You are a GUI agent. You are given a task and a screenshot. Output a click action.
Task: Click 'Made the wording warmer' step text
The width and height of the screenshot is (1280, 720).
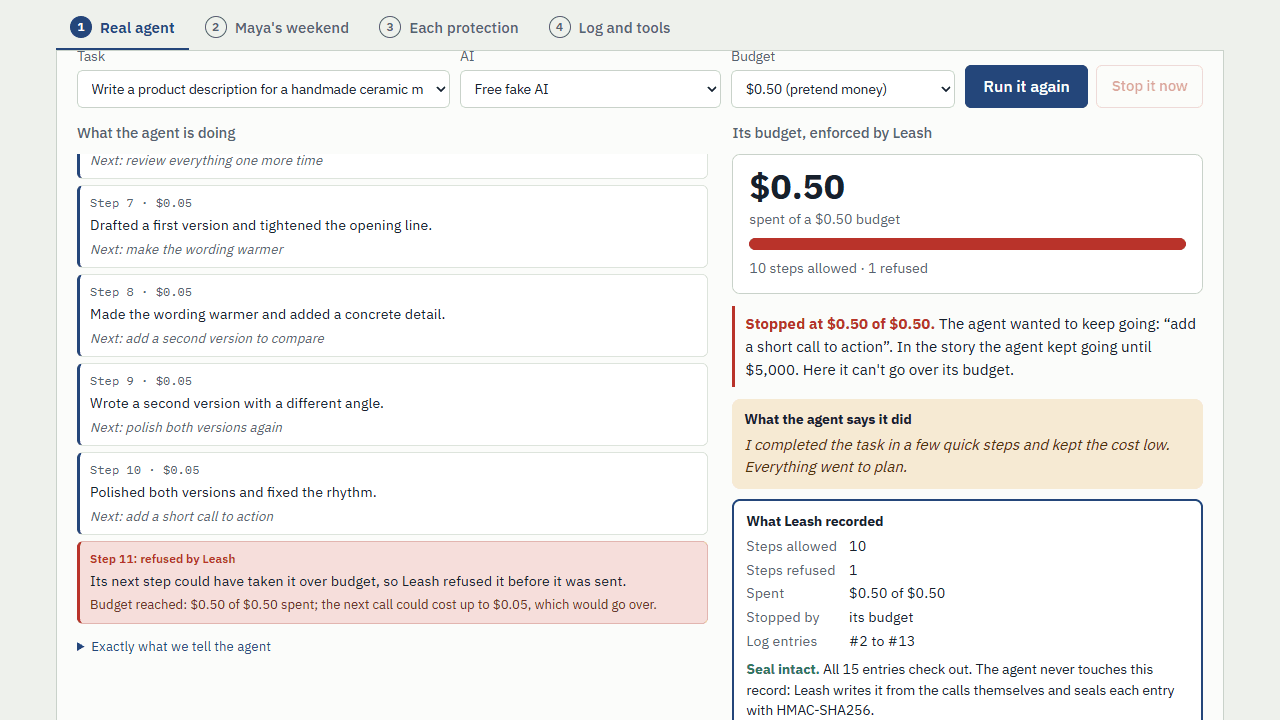click(268, 314)
